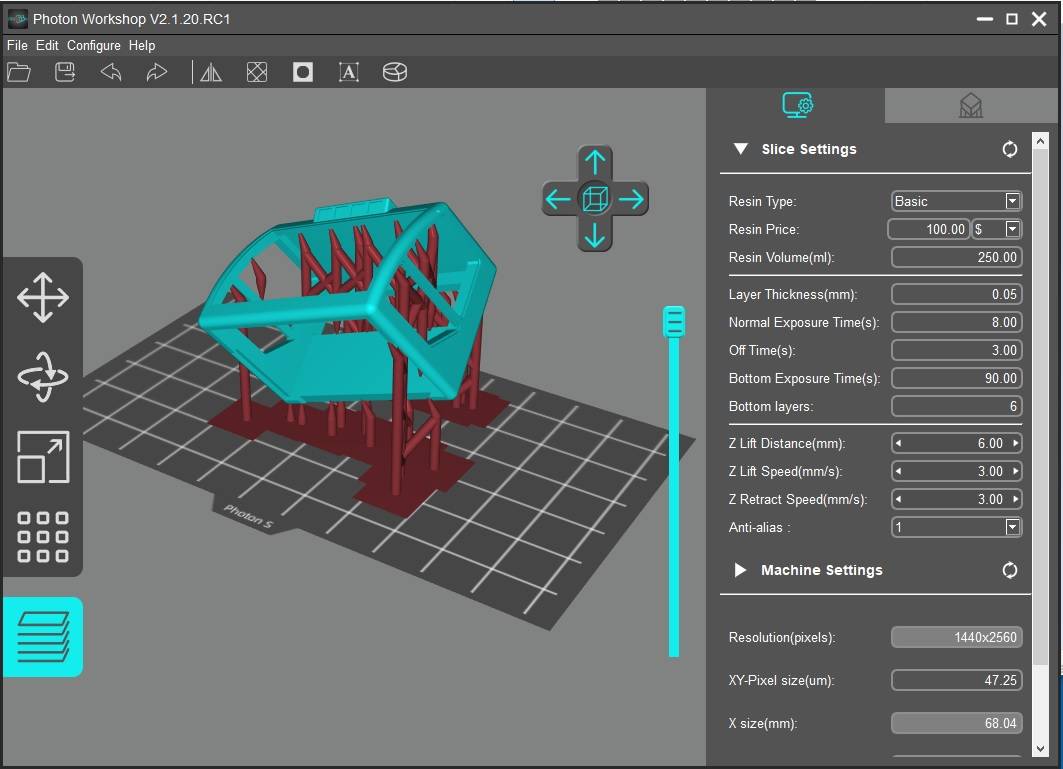This screenshot has width=1063, height=769.
Task: Switch to the supports settings tab
Action: [970, 106]
